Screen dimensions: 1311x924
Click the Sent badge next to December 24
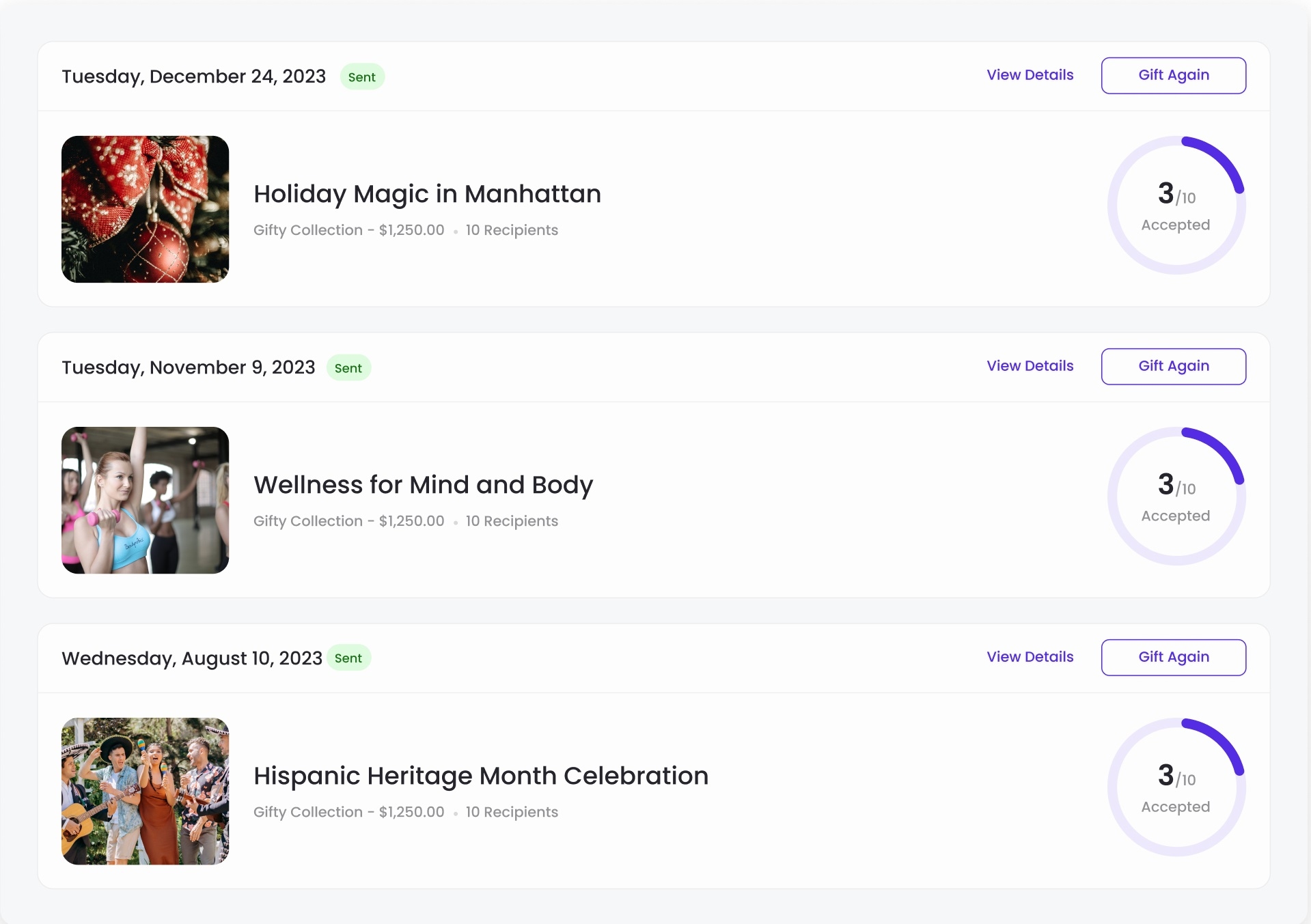click(361, 77)
